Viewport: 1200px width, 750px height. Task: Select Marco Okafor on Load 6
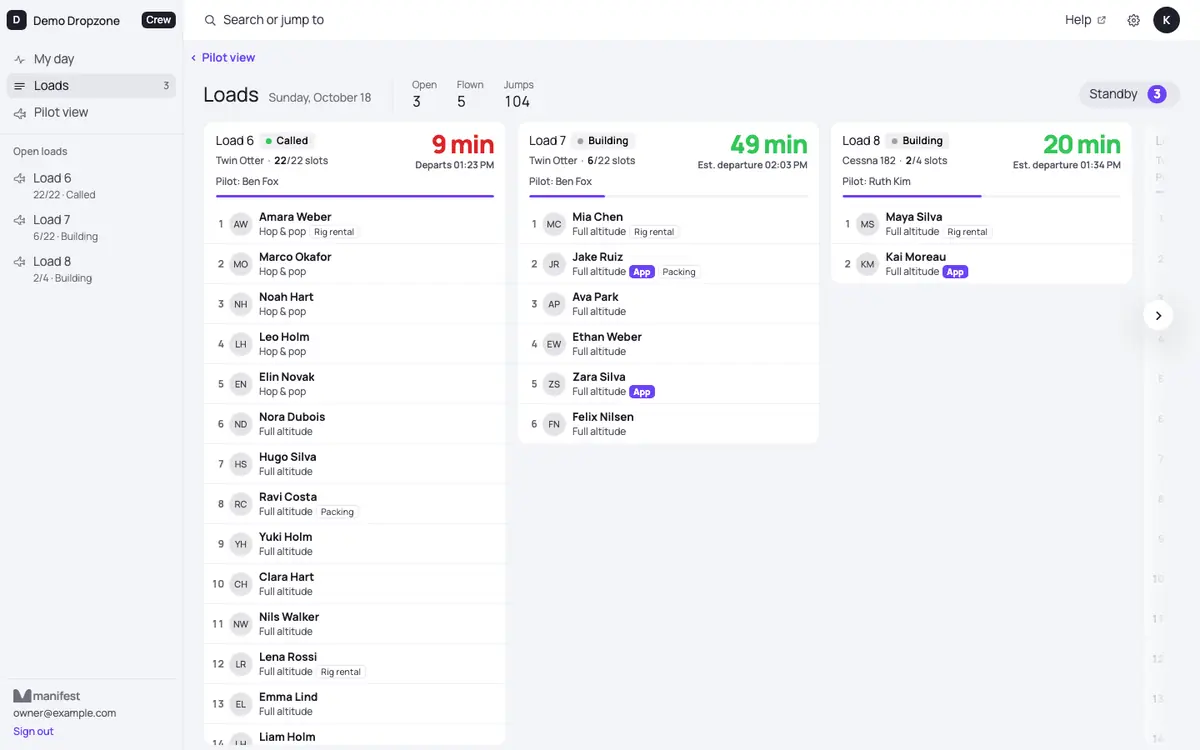(x=355, y=264)
